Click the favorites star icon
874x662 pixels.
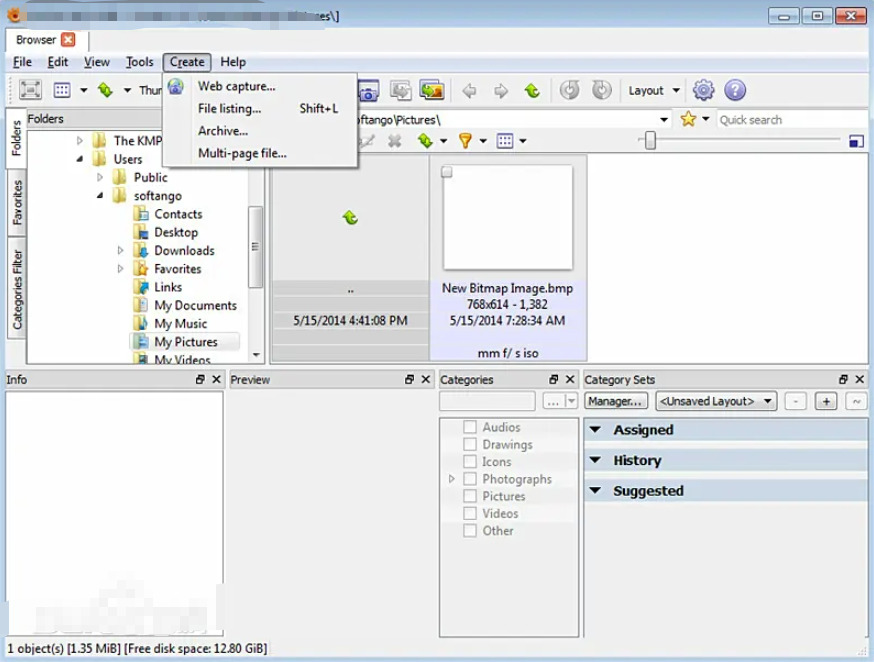(688, 119)
